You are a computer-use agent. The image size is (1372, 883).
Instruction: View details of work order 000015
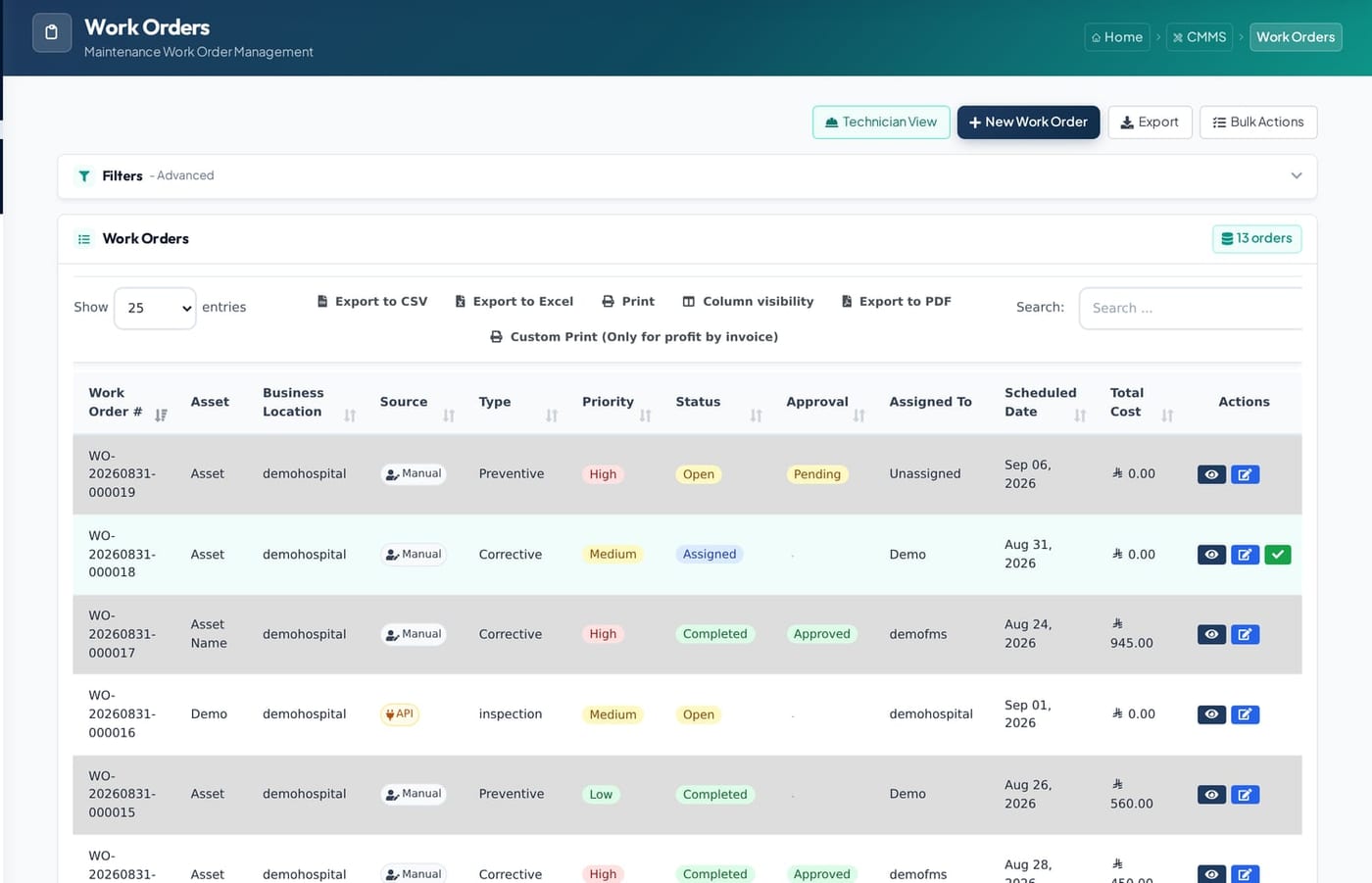[x=1211, y=795]
